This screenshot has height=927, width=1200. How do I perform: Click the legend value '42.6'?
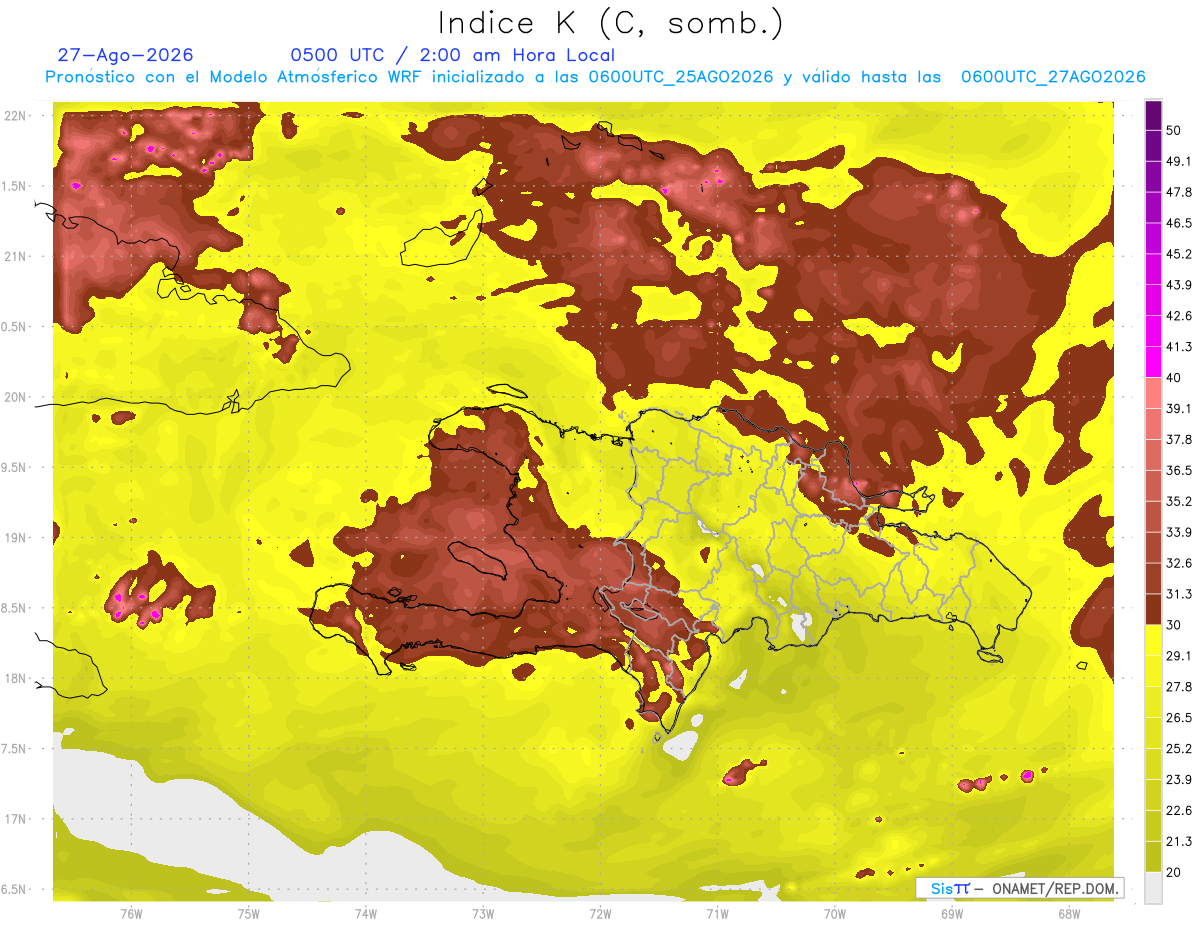1179,316
